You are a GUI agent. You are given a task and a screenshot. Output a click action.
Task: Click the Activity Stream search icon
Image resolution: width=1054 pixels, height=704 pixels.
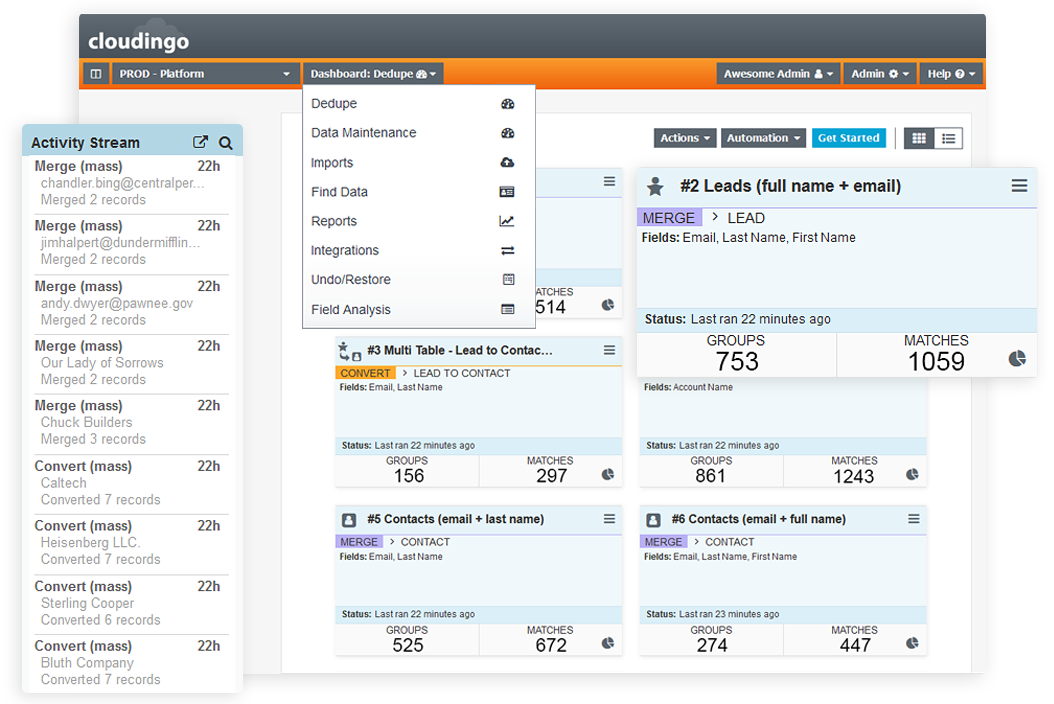[226, 143]
